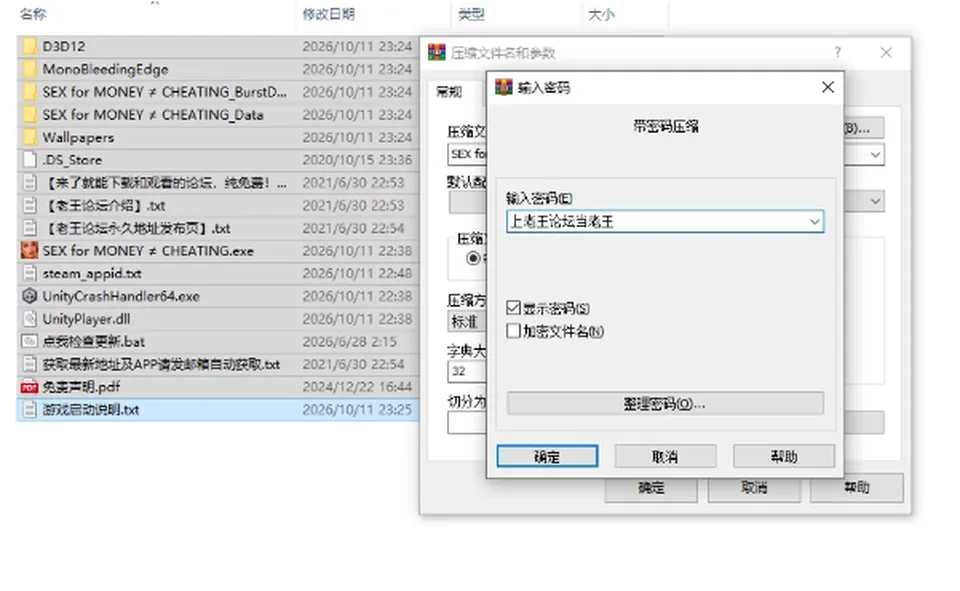Click 帮助 in the 压缩文件名和参数 dialog
The image size is (960, 591).
click(857, 487)
